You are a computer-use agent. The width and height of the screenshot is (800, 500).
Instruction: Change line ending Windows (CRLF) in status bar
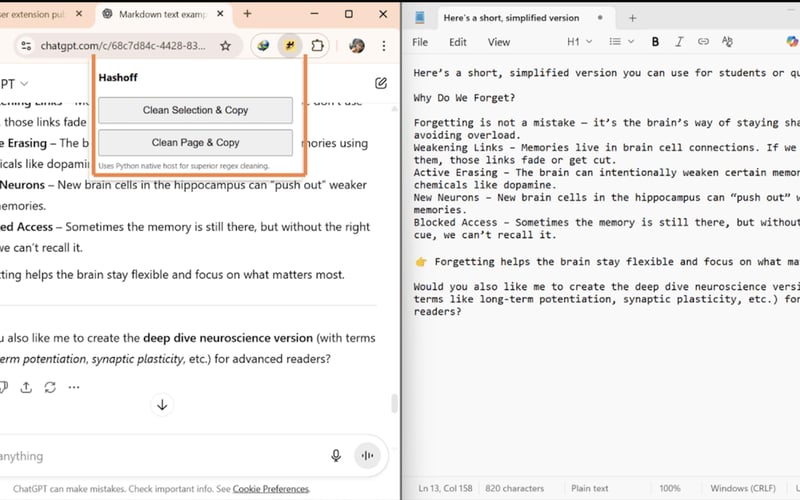point(743,488)
